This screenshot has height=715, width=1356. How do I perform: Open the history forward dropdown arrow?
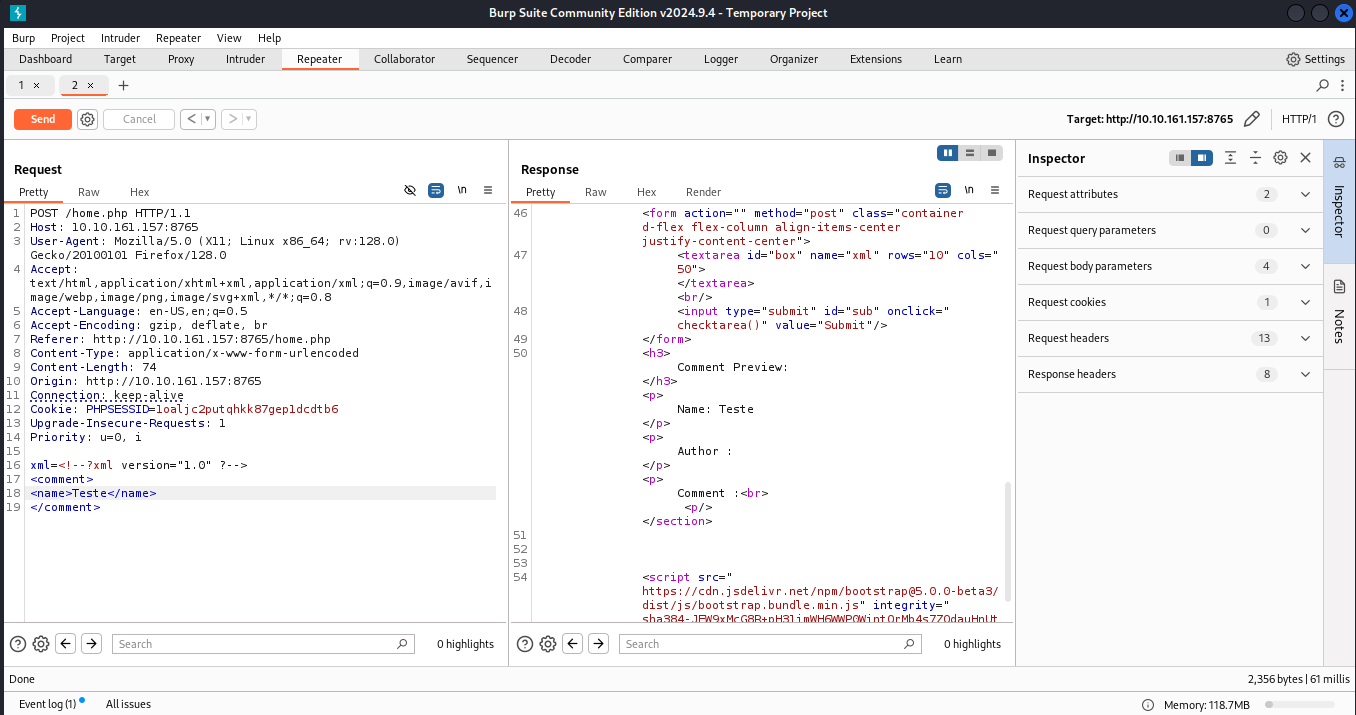point(249,119)
